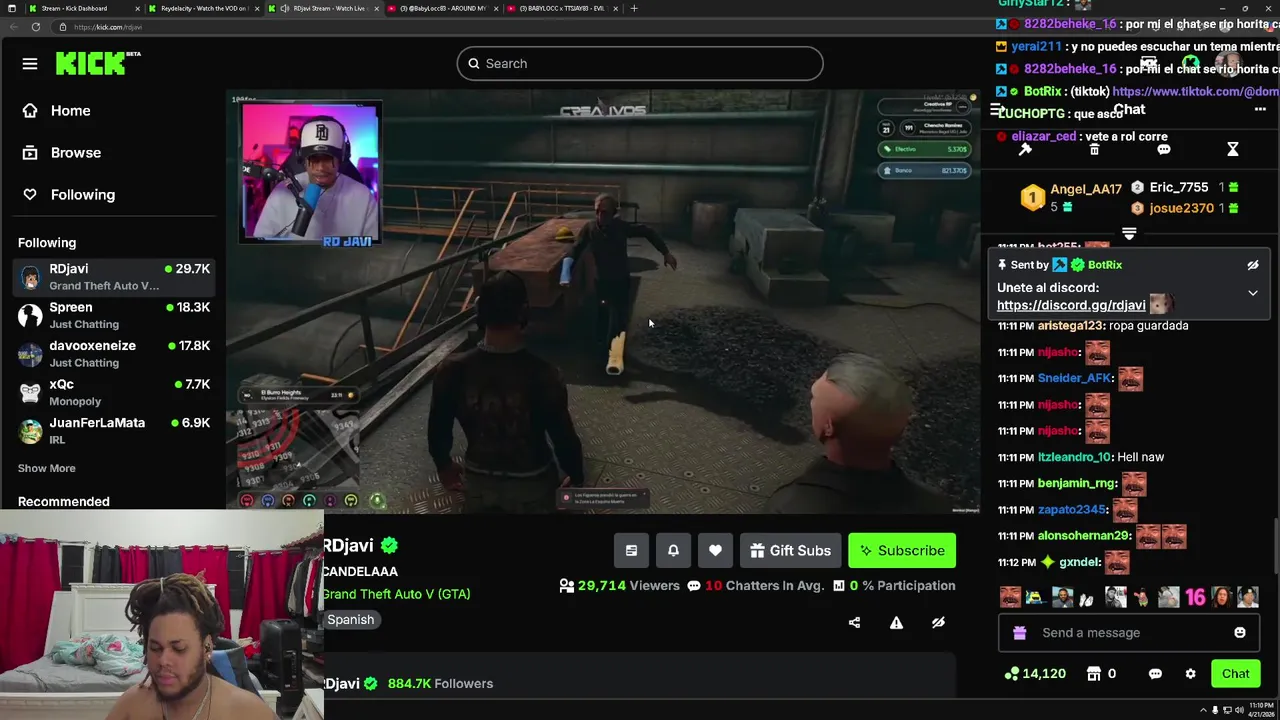This screenshot has width=1280, height=720.
Task: Collapse the gift leaderboard bar
Action: pos(1129,234)
